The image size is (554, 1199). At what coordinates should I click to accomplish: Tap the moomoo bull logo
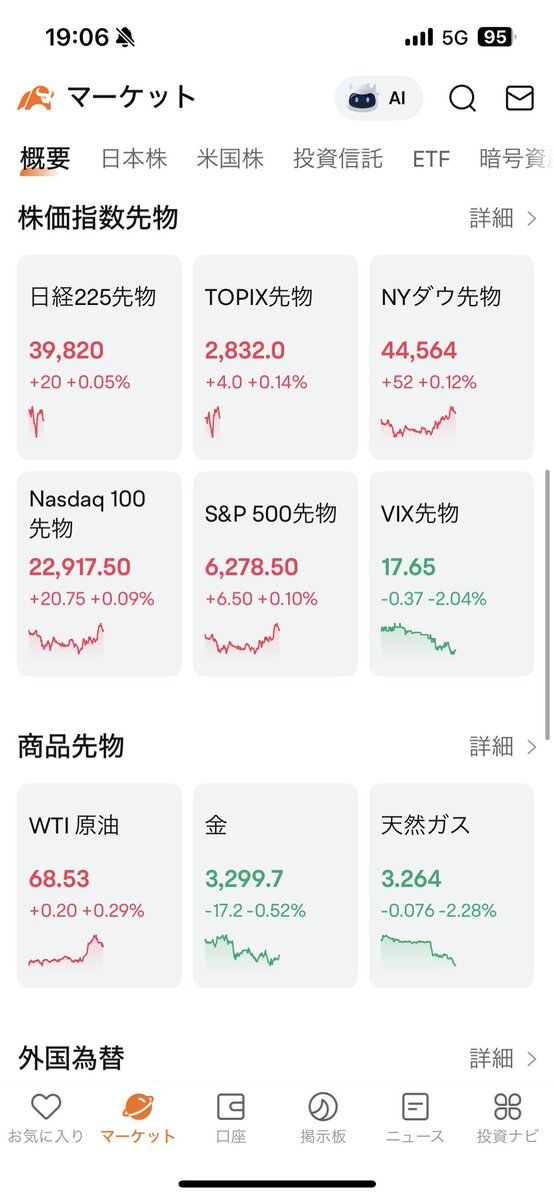[x=35, y=99]
